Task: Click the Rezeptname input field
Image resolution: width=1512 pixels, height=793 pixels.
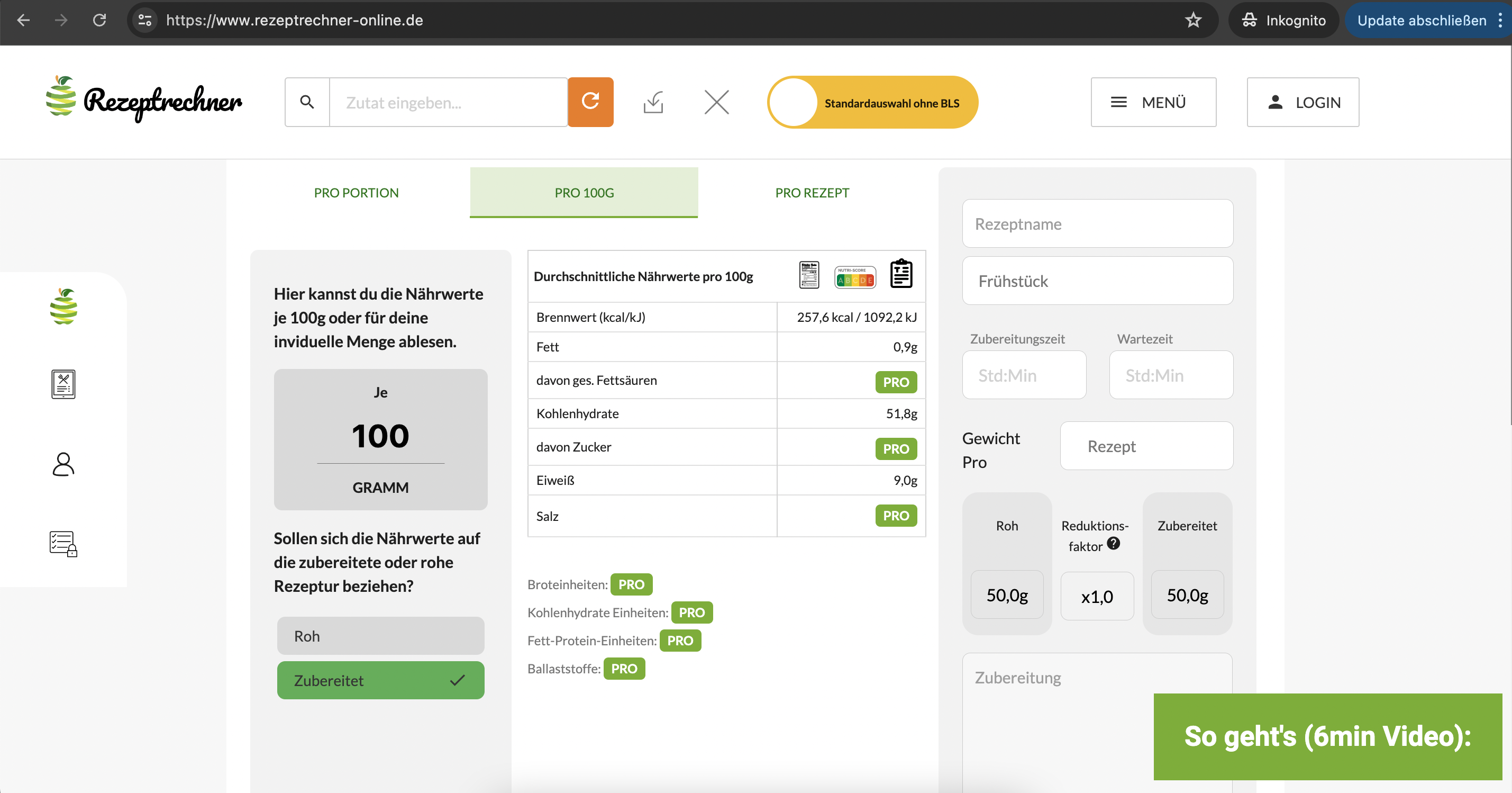Action: [x=1096, y=223]
